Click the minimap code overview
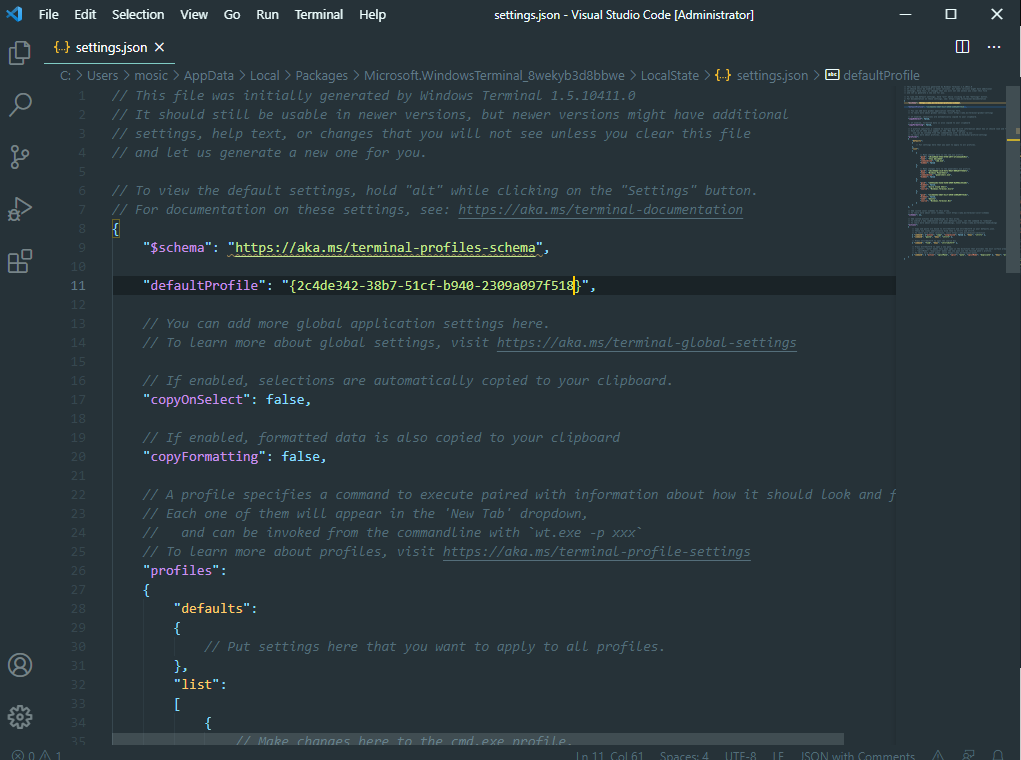The image size is (1021, 760). click(x=955, y=173)
